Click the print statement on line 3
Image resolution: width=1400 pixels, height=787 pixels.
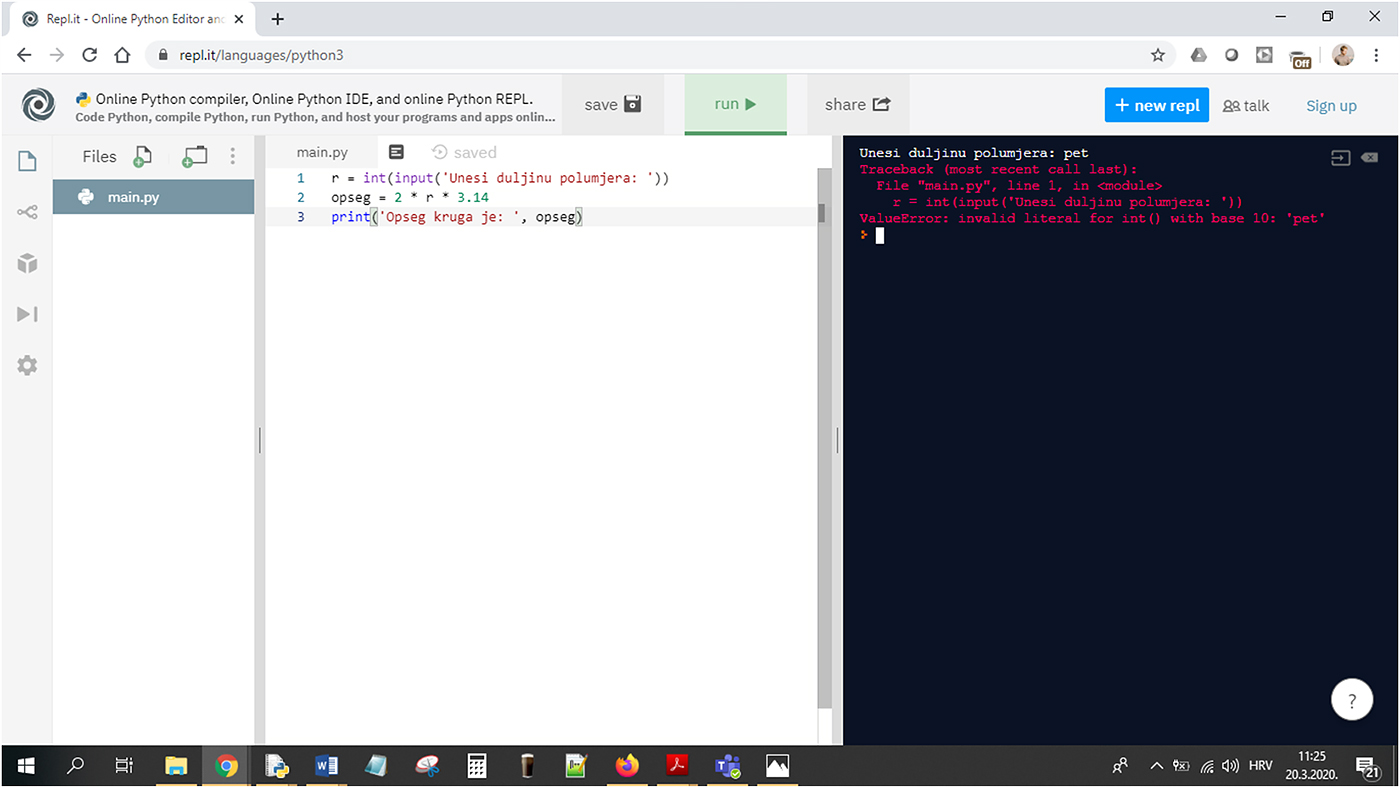[x=457, y=217]
